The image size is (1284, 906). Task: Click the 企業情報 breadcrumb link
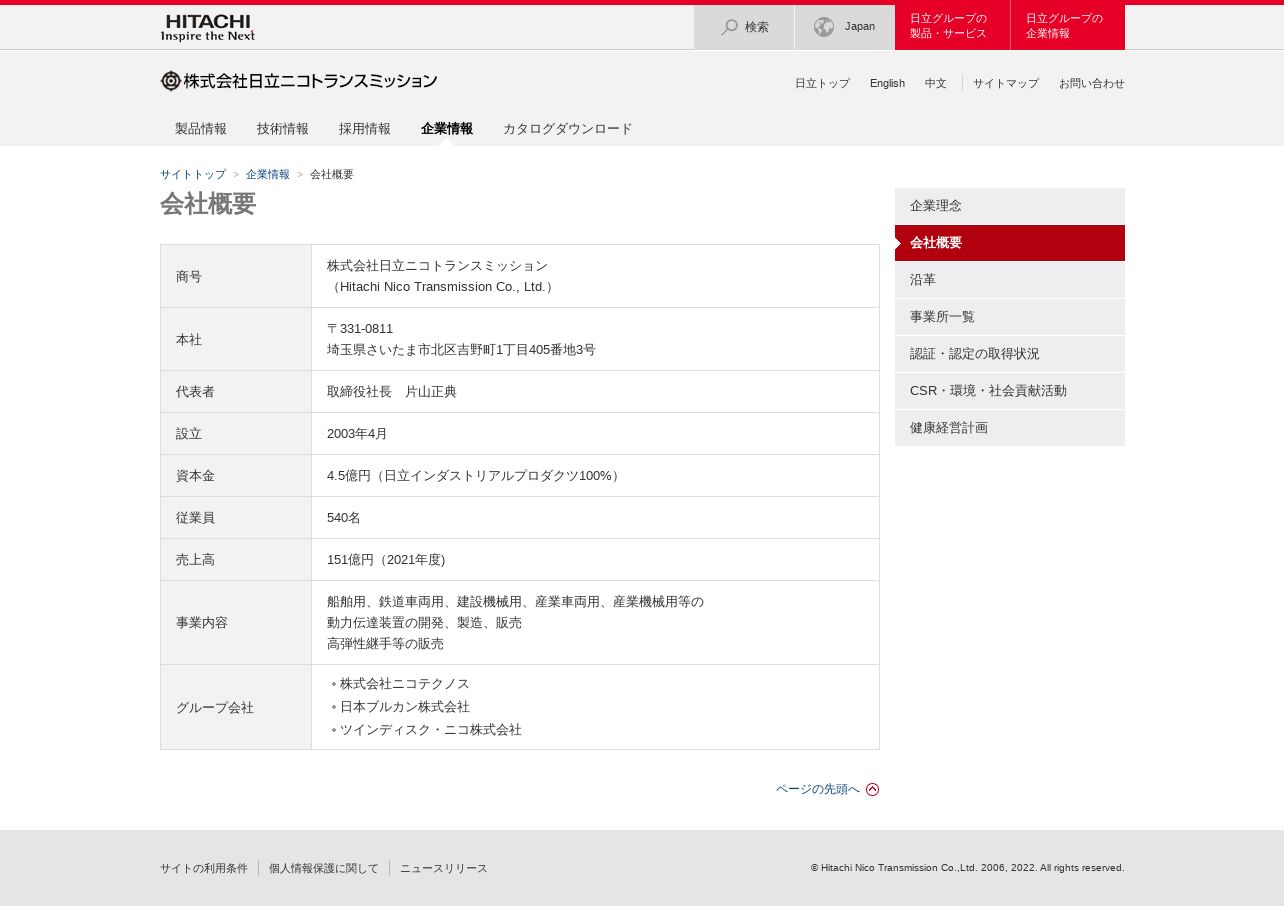268,175
